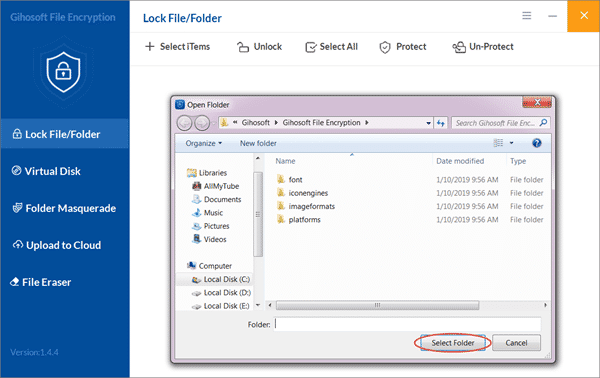
Task: Click scroll-down arrow of navigation pane
Action: pos(258,305)
